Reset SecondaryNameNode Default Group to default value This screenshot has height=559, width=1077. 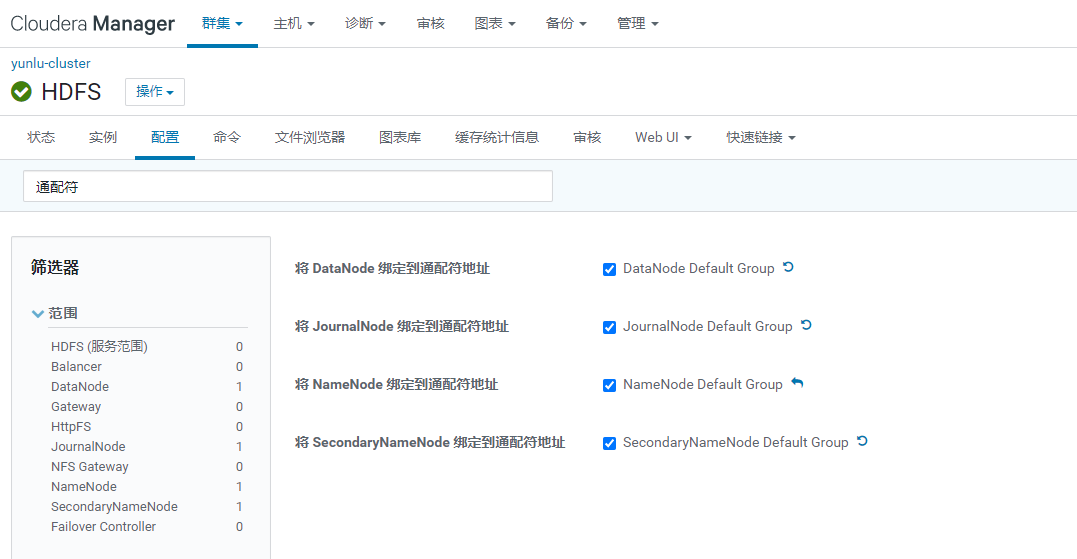[x=863, y=441]
